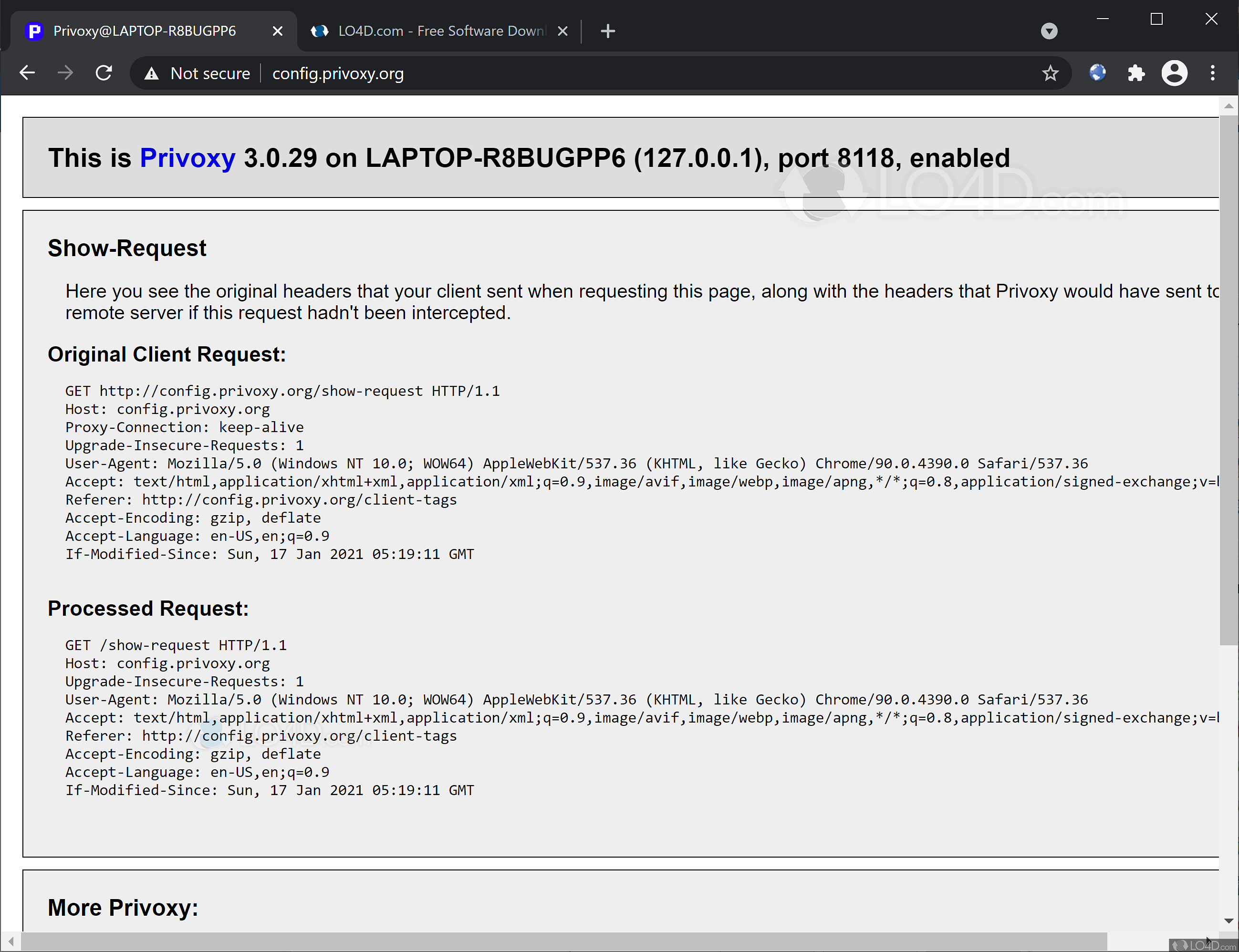
Task: Open the user profile avatar
Action: [1175, 73]
